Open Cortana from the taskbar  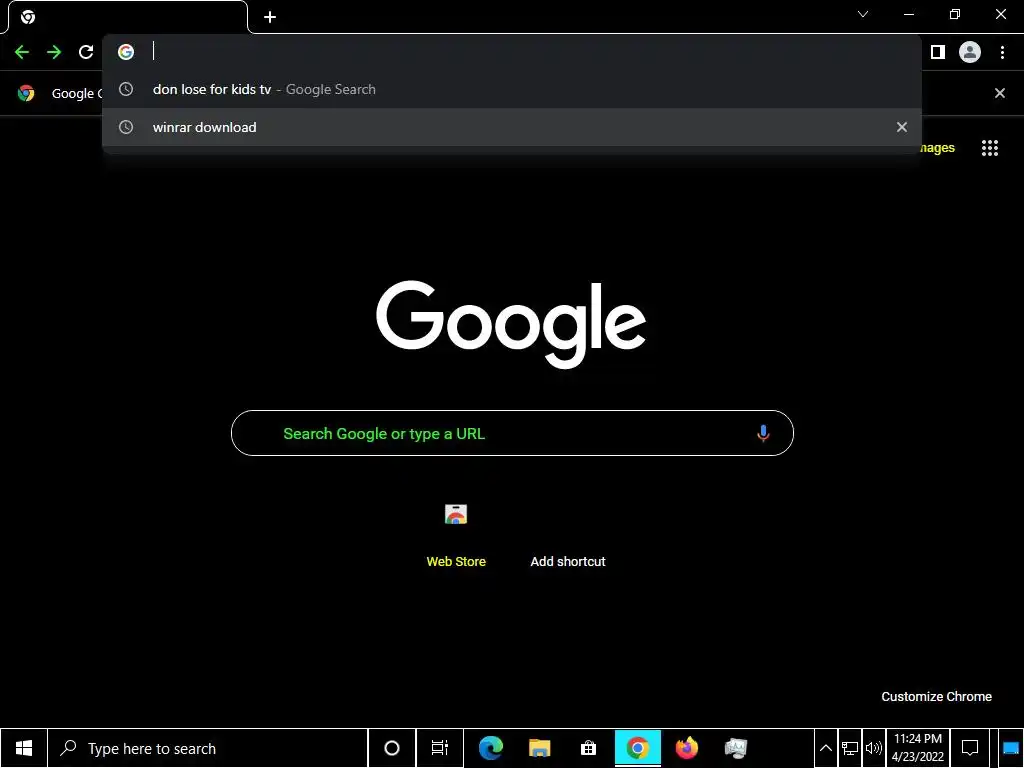click(392, 748)
